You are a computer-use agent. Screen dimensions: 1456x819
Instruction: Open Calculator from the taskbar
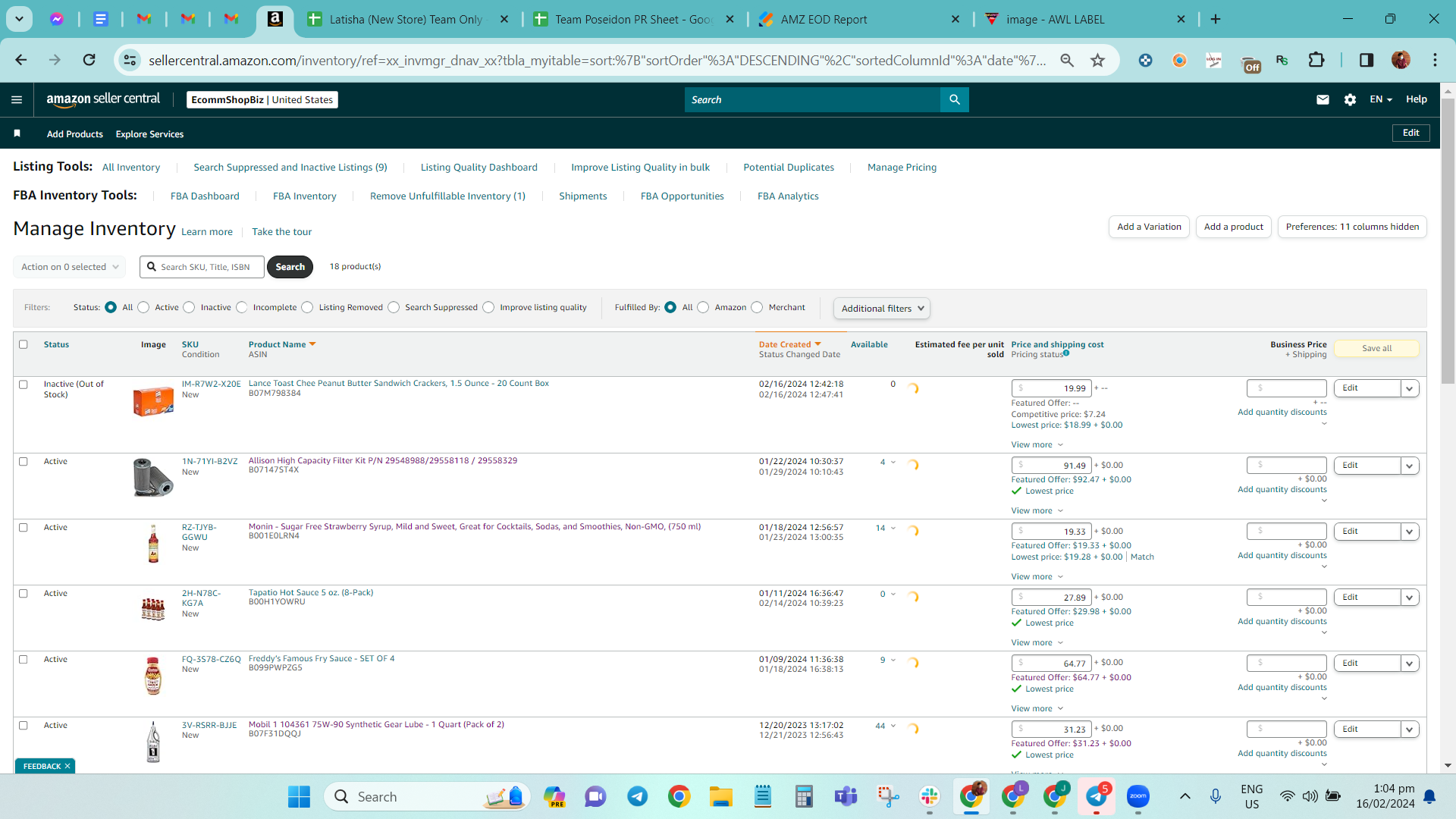804,796
